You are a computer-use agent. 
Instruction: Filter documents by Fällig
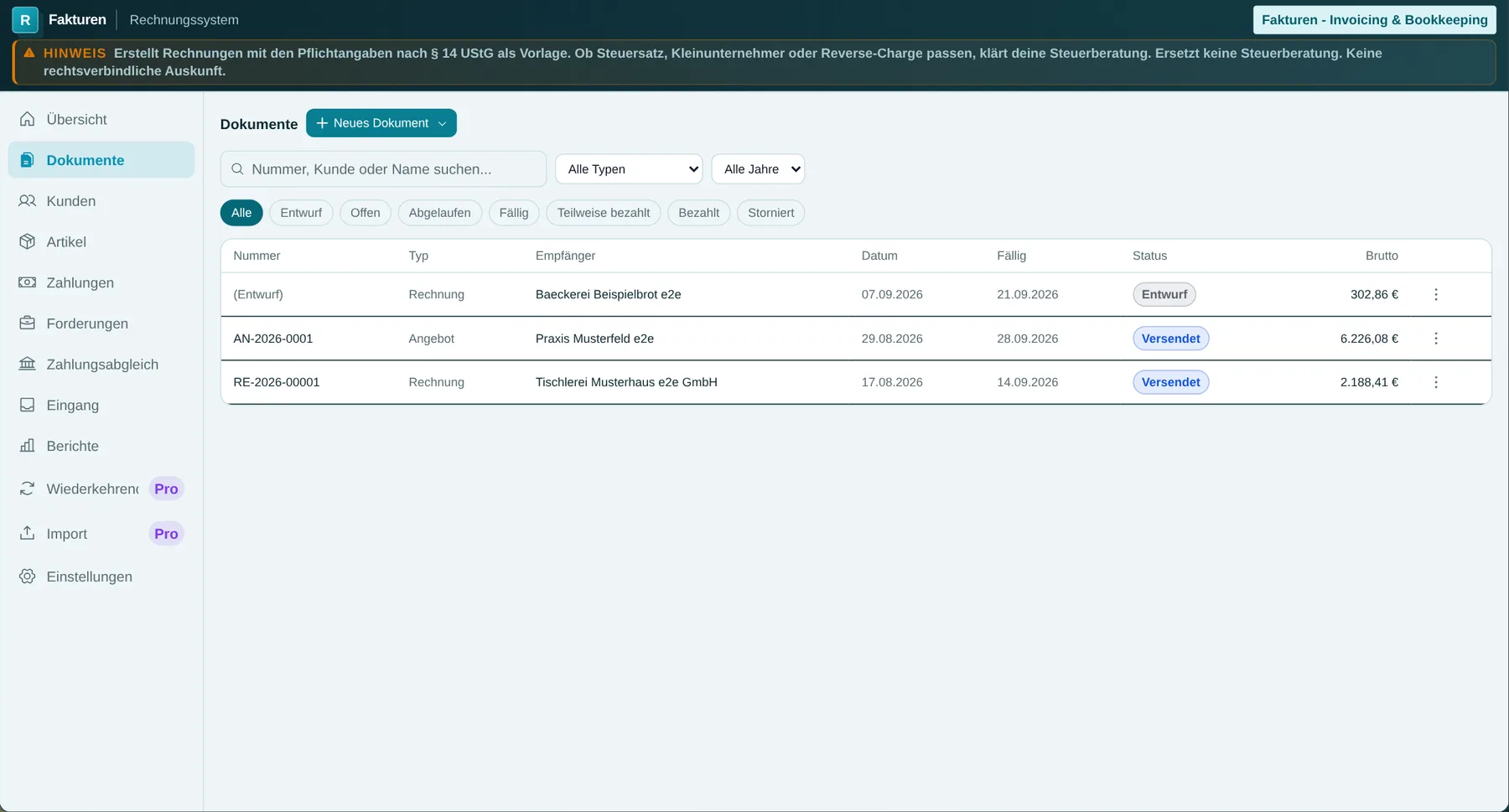coord(514,213)
